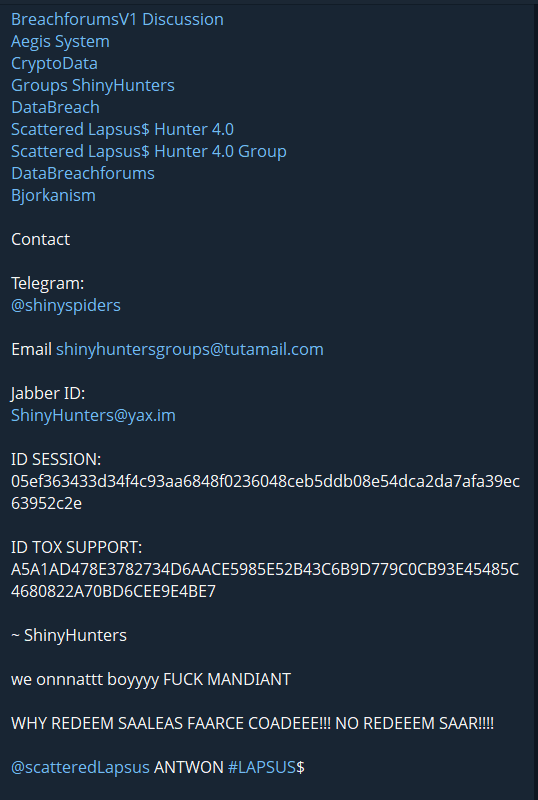
Task: Click the CryptoData link
Action: (54, 63)
